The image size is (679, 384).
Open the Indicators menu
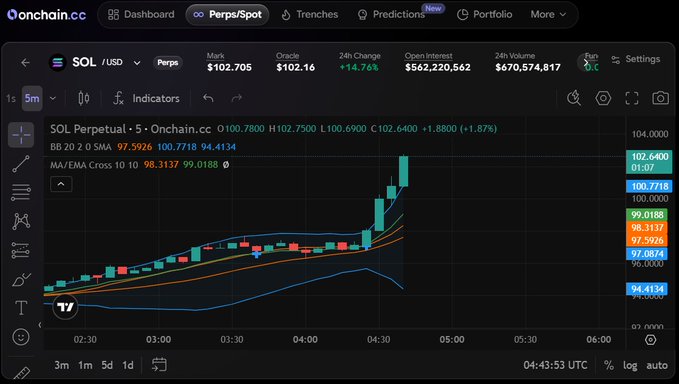(x=146, y=98)
